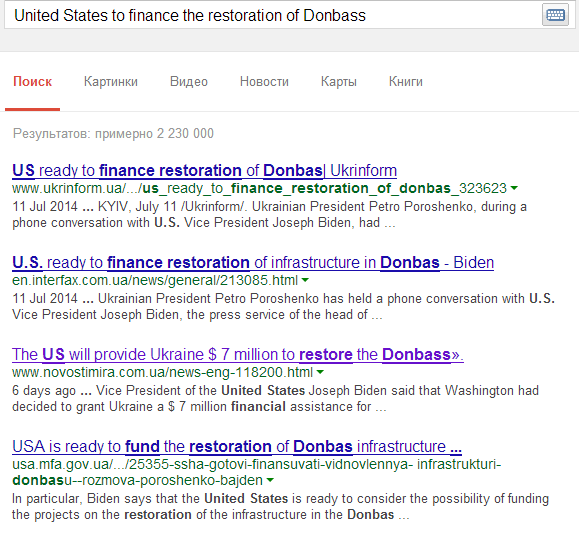This screenshot has width=579, height=539.
Task: Expand the dropdown arrow beside en.interfax.com.ua URL
Action: tap(305, 280)
